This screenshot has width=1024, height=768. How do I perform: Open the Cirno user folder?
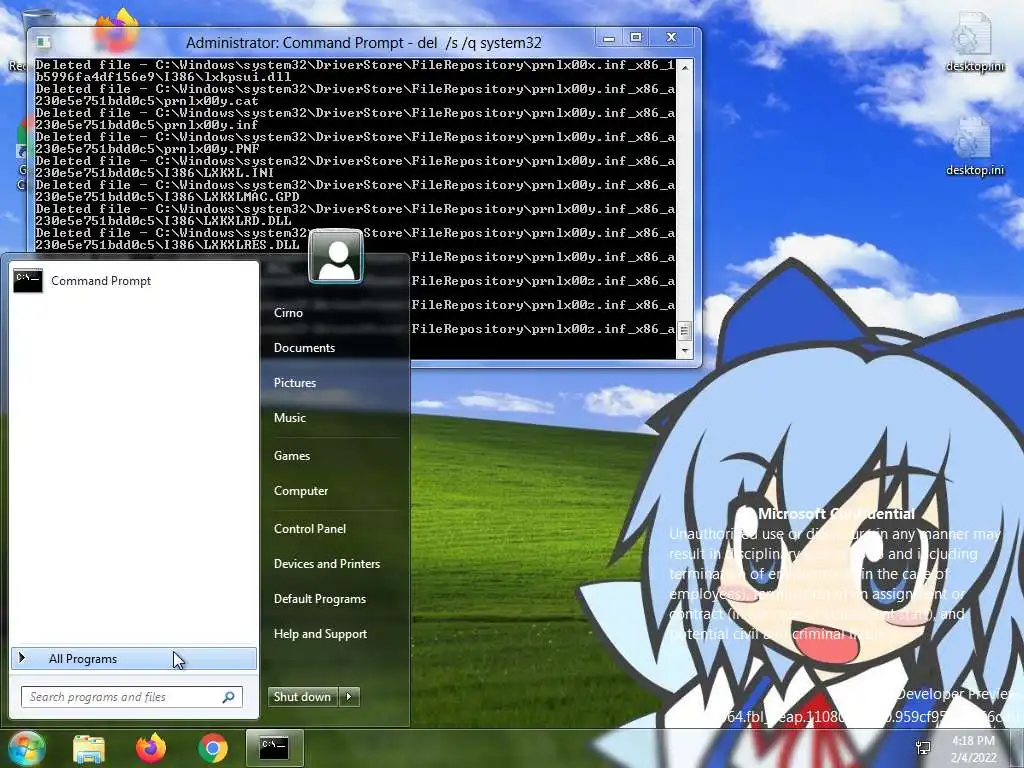pos(288,313)
